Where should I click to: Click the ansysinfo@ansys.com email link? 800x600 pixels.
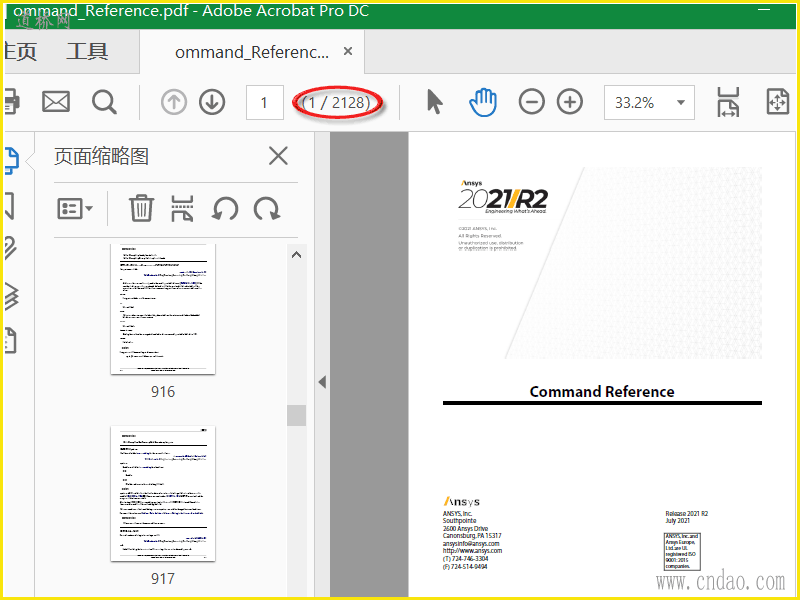[x=471, y=544]
